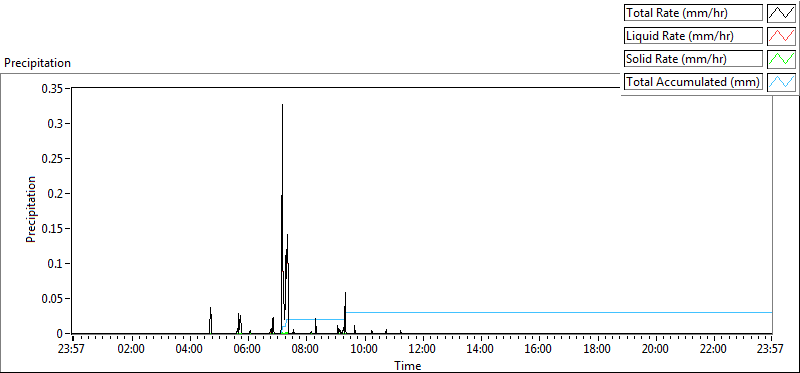Click the 0 minimum y-axis value
Viewport: 800px width, 373px height.
click(60, 334)
